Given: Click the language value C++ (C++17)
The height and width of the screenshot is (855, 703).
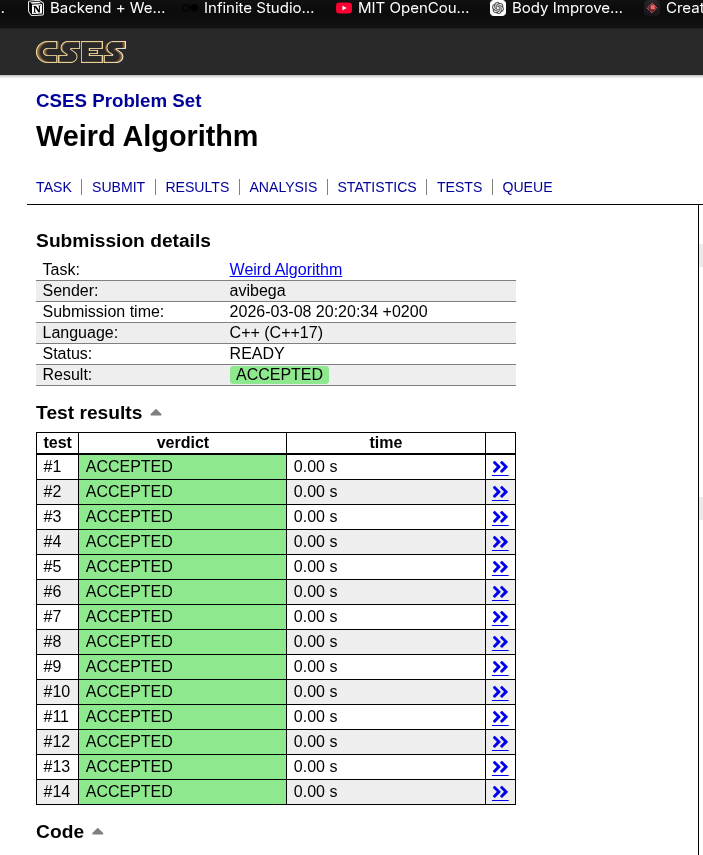Looking at the screenshot, I should pyautogui.click(x=276, y=333).
